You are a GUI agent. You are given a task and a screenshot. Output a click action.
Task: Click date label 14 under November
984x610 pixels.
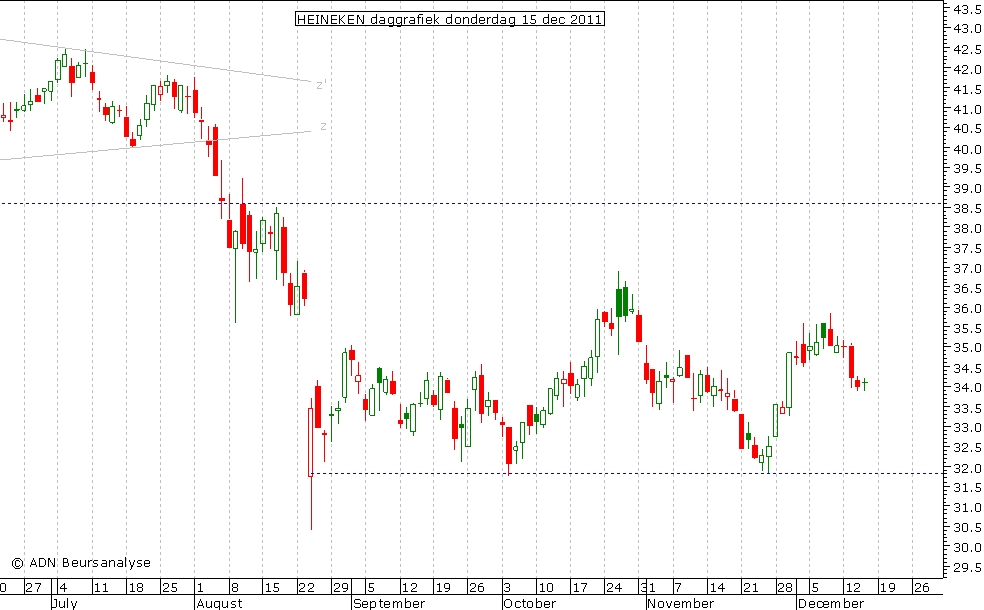pyautogui.click(x=717, y=588)
